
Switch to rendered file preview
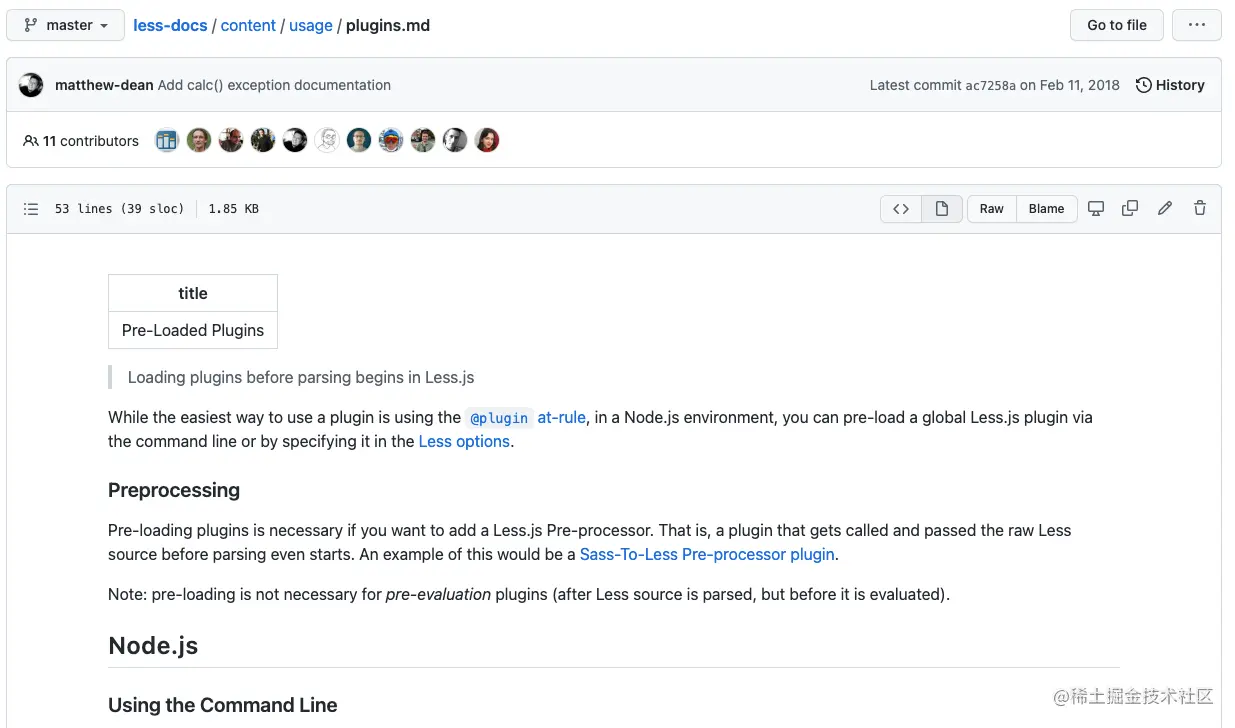click(x=942, y=209)
